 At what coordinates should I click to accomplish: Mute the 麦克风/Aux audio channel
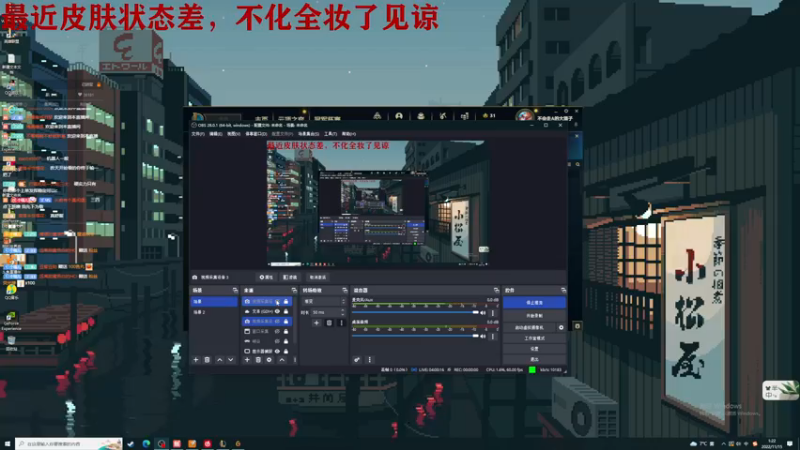point(483,312)
